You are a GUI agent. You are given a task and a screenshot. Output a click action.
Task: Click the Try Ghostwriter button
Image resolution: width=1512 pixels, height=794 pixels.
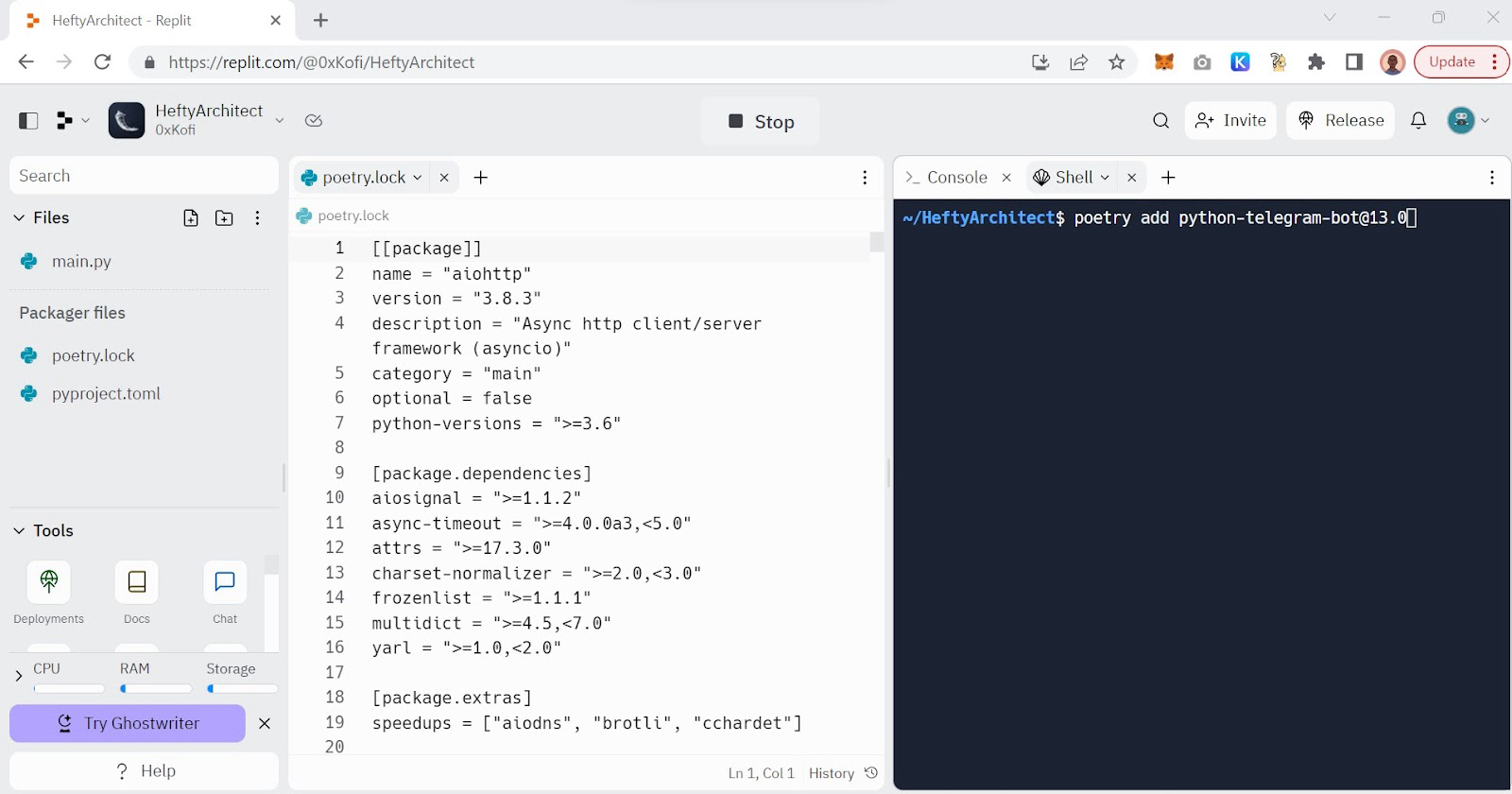[x=128, y=724]
